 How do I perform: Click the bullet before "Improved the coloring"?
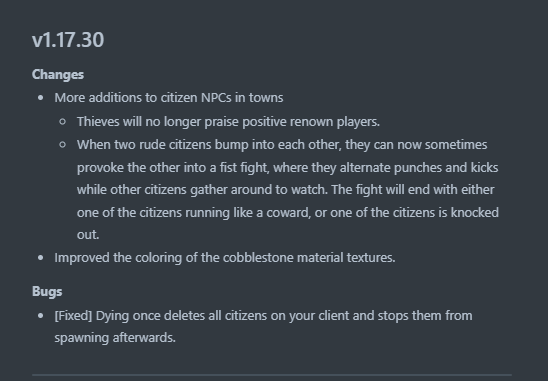(41, 258)
